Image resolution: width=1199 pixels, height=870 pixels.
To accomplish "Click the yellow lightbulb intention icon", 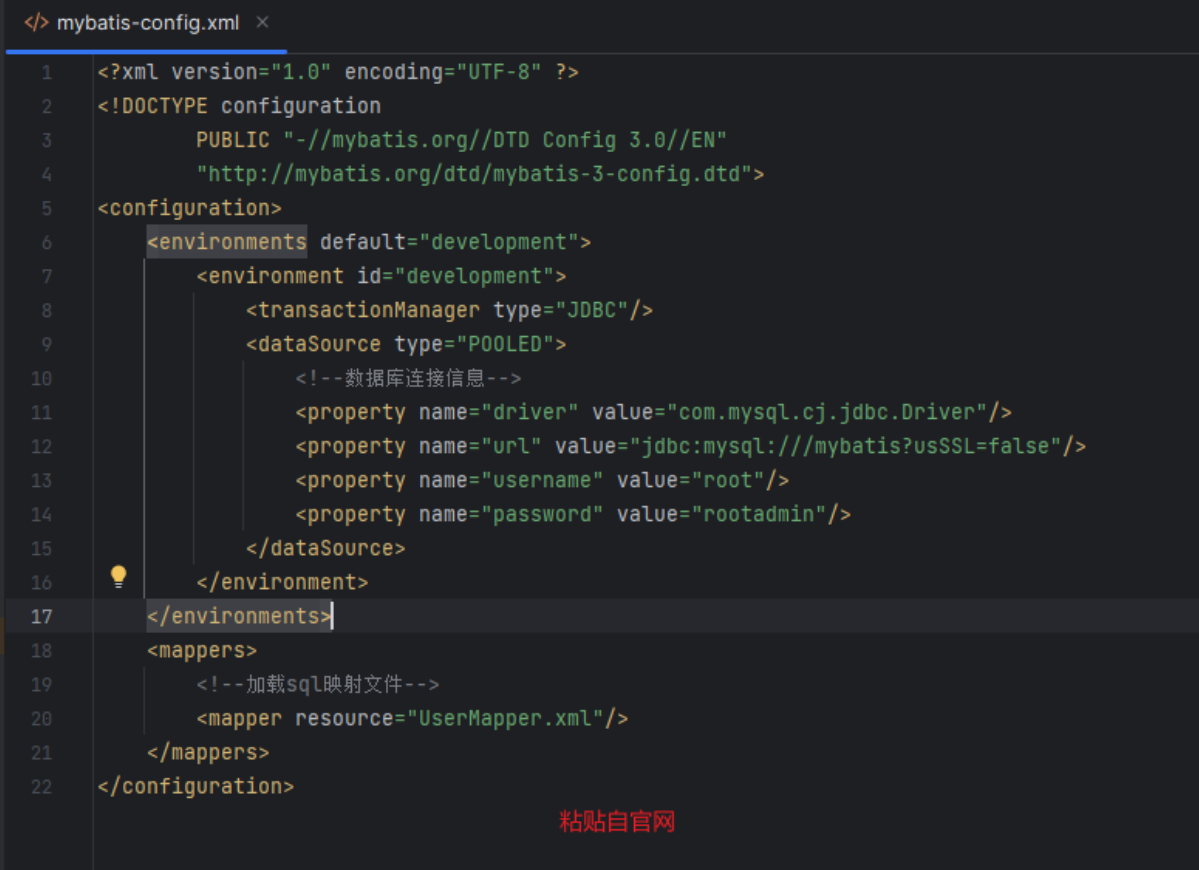I will point(119,576).
